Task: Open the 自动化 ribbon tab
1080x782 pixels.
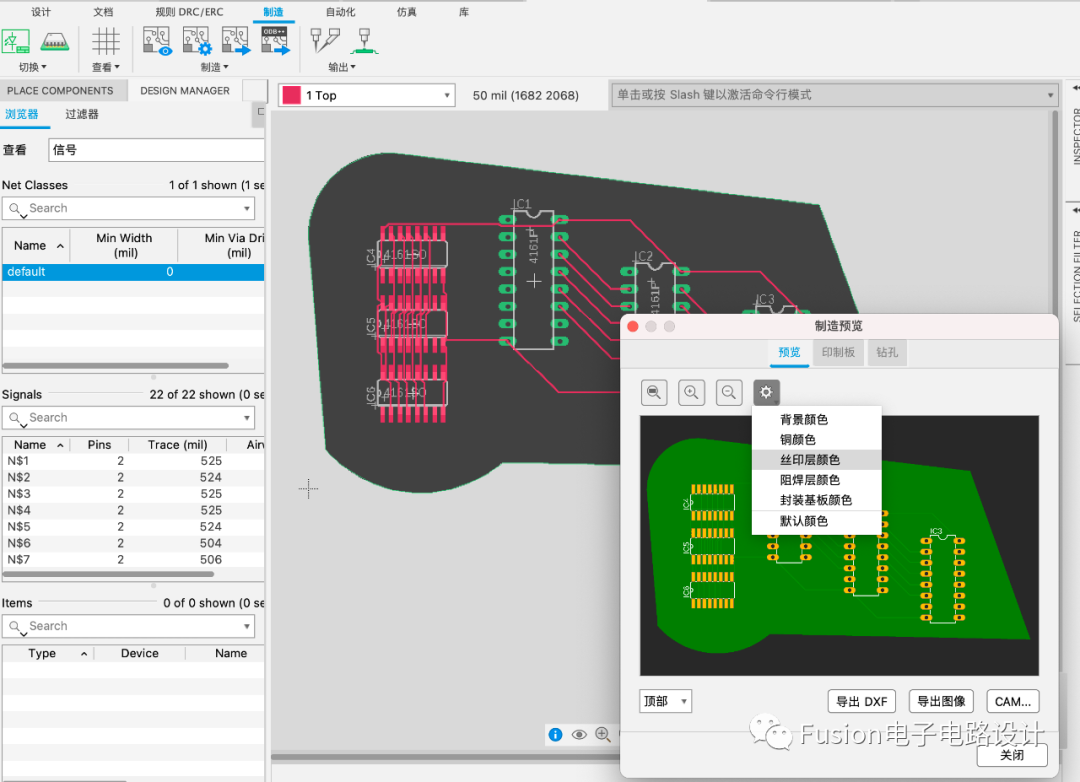Action: click(340, 12)
